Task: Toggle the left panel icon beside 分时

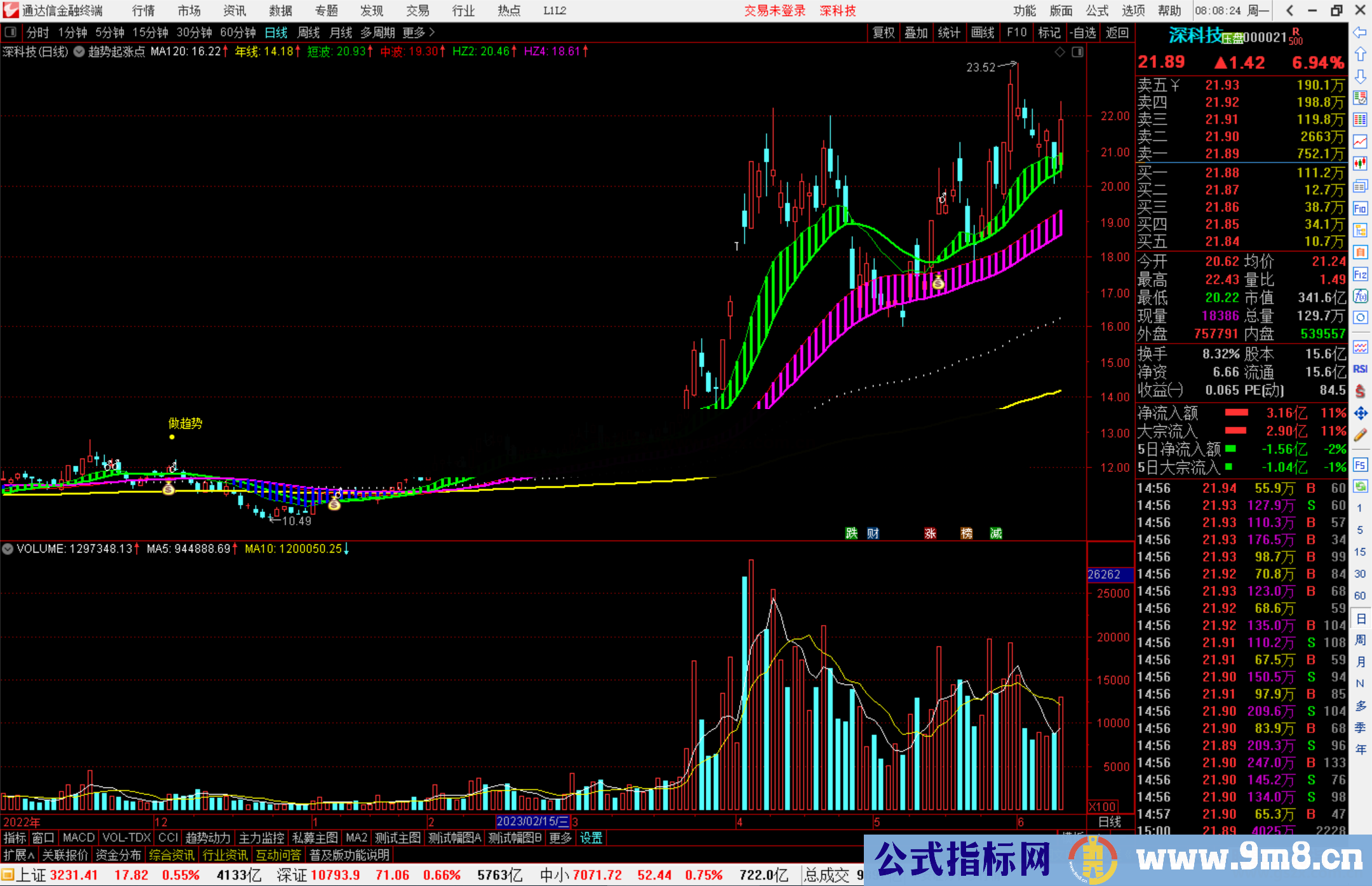Action: [11, 32]
